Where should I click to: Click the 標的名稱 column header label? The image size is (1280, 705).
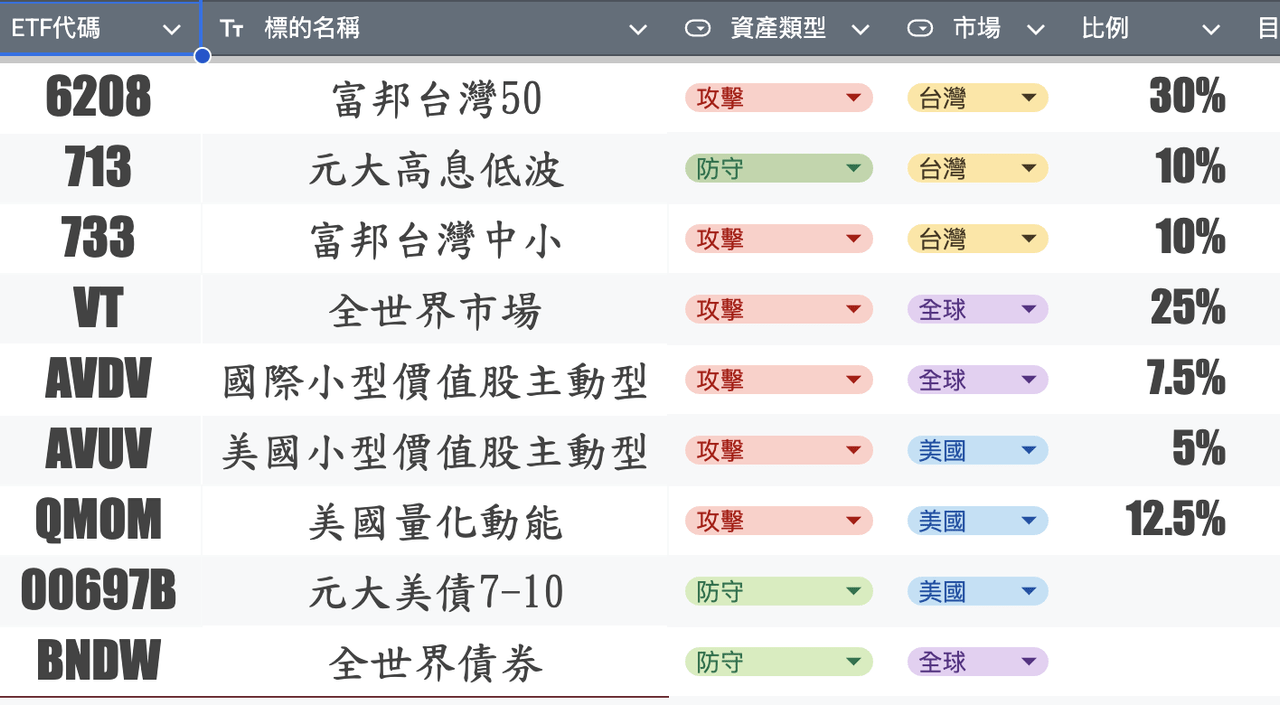(x=312, y=29)
